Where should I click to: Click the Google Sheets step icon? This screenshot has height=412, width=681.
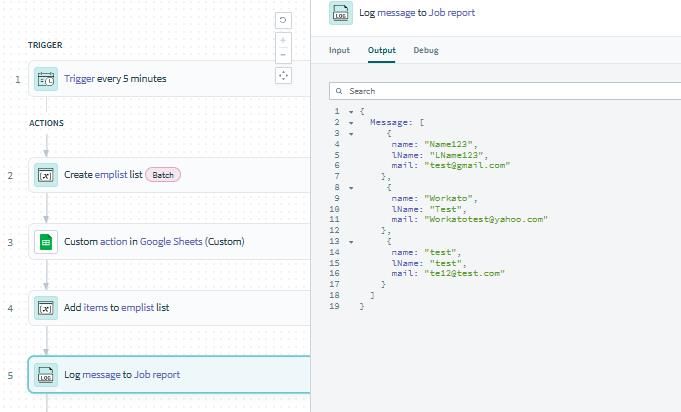pyautogui.click(x=46, y=242)
